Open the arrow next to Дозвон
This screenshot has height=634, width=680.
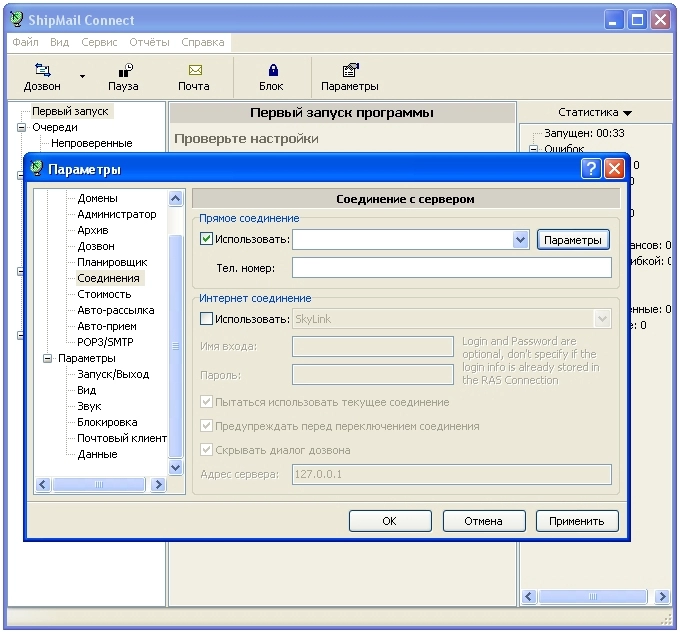coord(82,76)
